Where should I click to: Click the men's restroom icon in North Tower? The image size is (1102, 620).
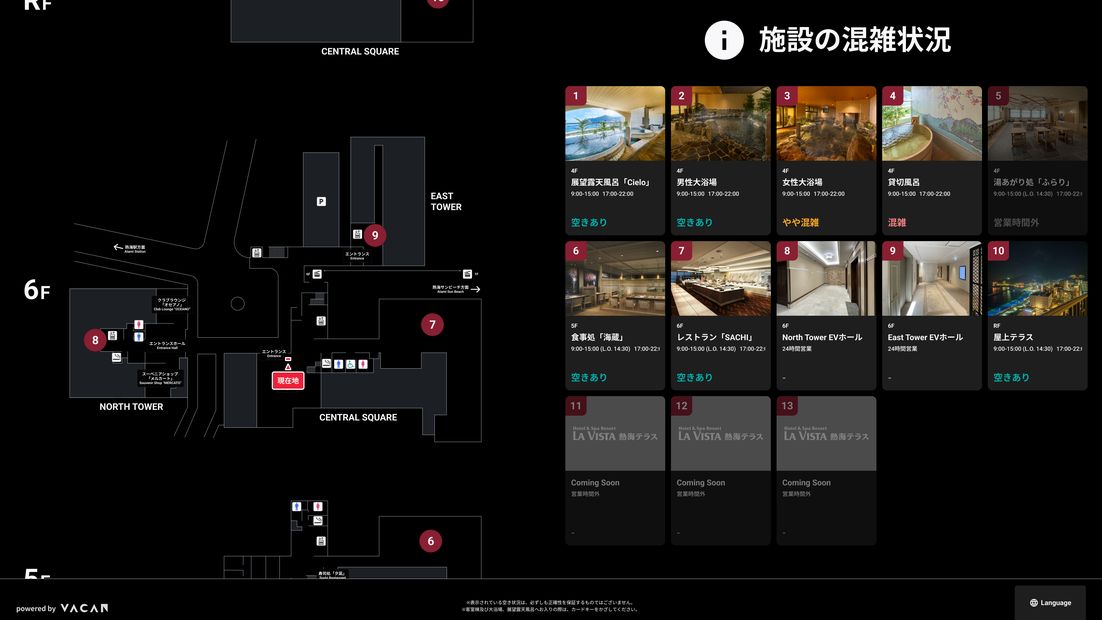(x=138, y=337)
